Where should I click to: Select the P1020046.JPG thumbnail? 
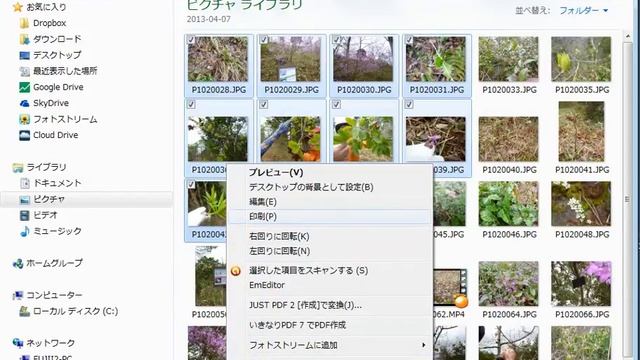(509, 204)
